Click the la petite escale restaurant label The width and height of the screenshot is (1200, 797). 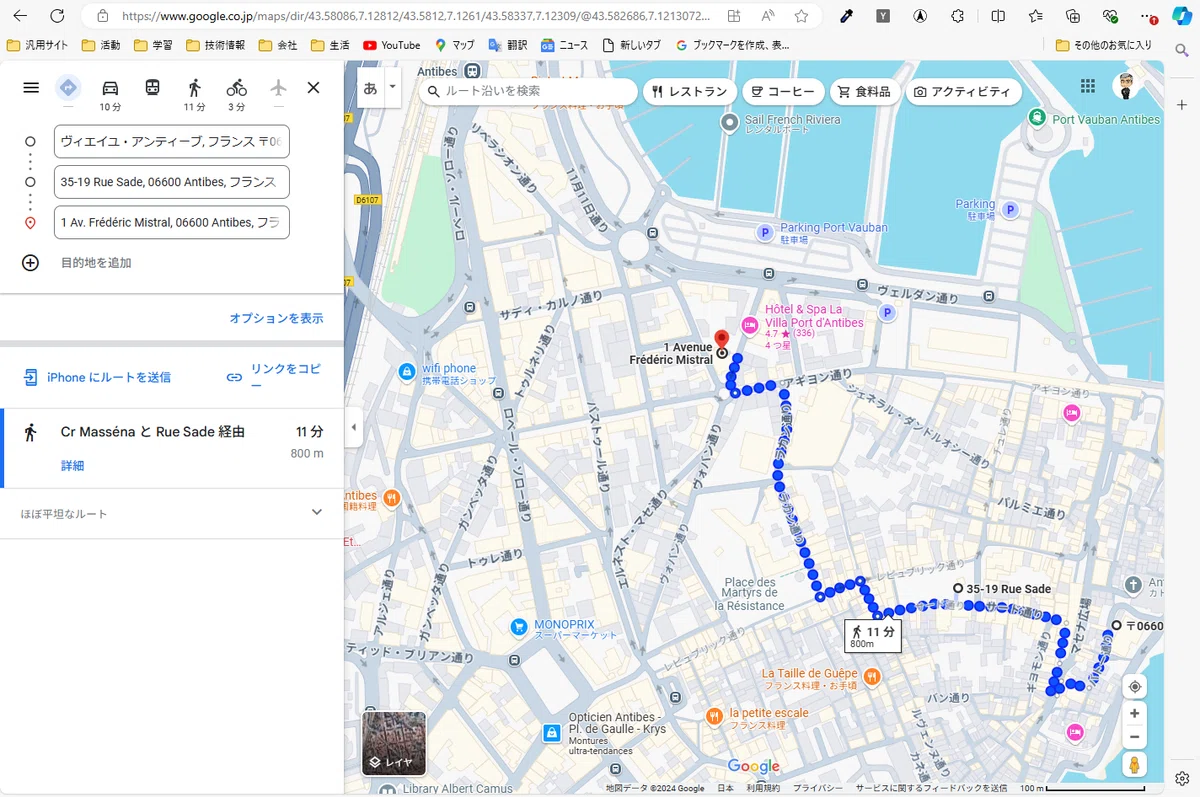click(x=769, y=713)
